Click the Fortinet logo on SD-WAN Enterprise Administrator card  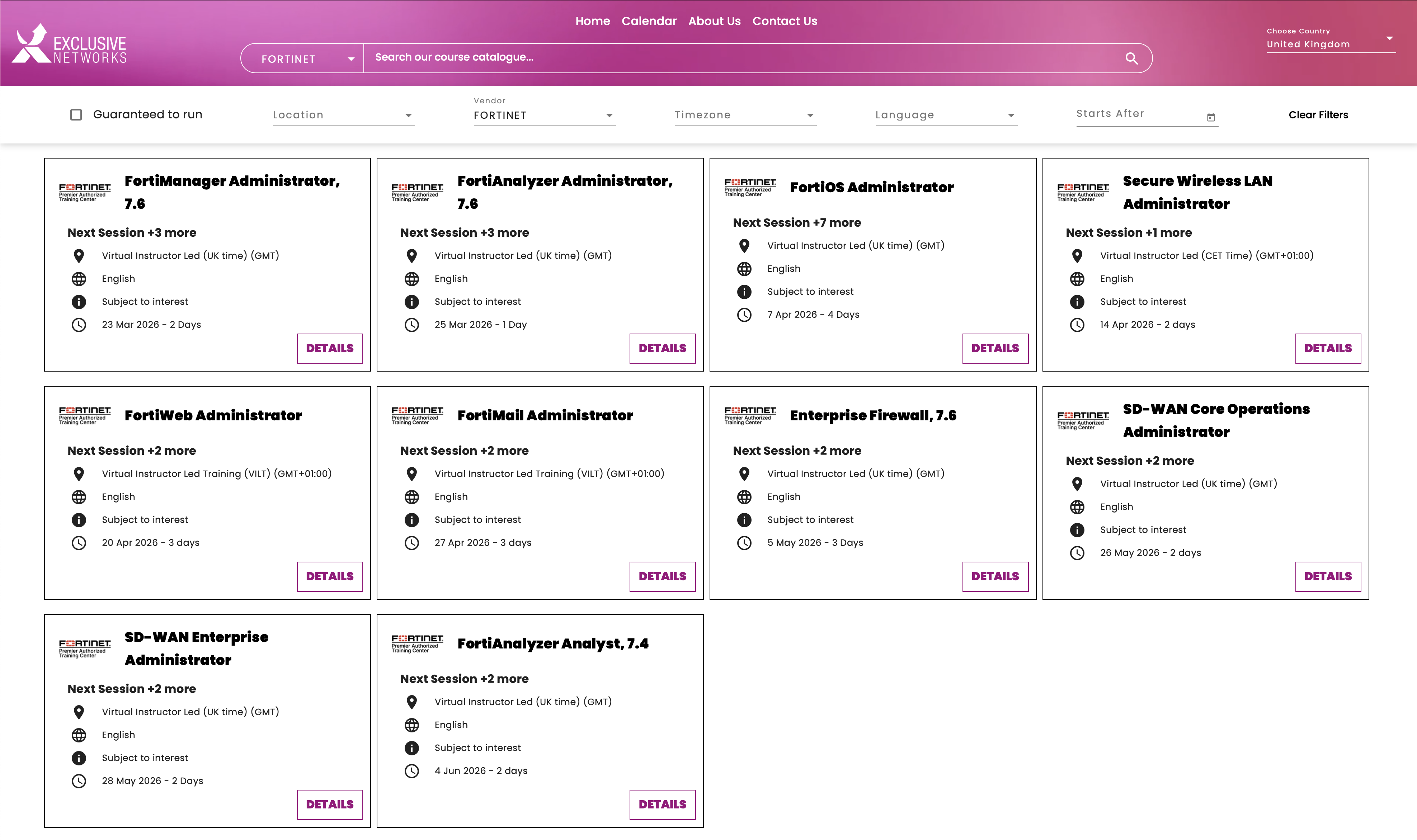pos(85,649)
